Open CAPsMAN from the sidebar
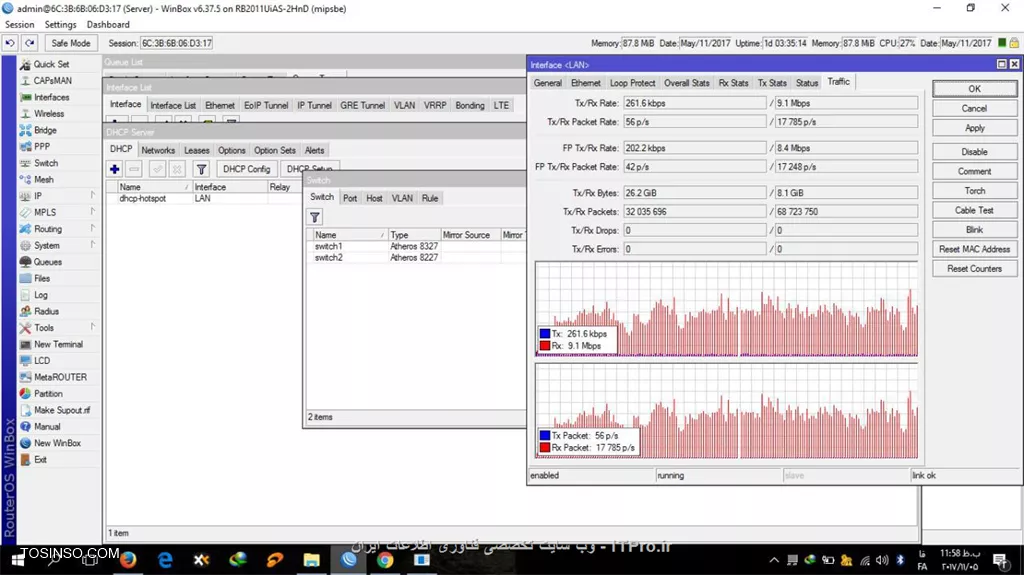The width and height of the screenshot is (1024, 575). (x=52, y=80)
